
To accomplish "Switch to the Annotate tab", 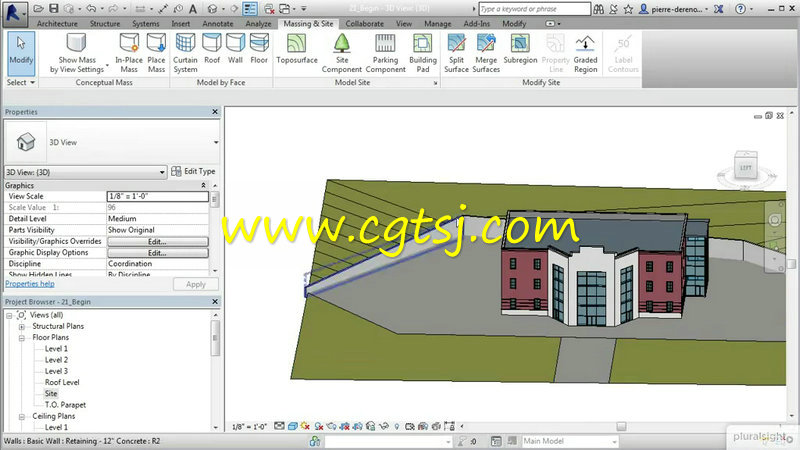I will point(217,23).
